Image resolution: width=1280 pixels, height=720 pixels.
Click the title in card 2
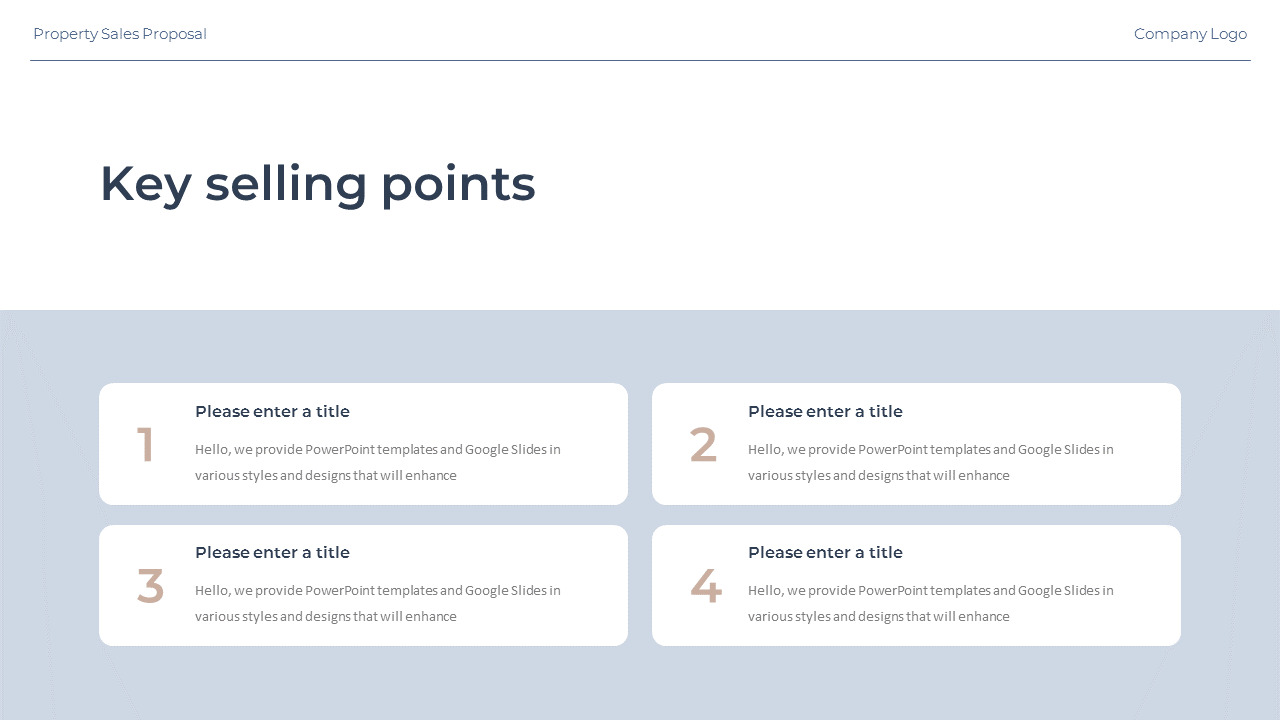coord(825,411)
